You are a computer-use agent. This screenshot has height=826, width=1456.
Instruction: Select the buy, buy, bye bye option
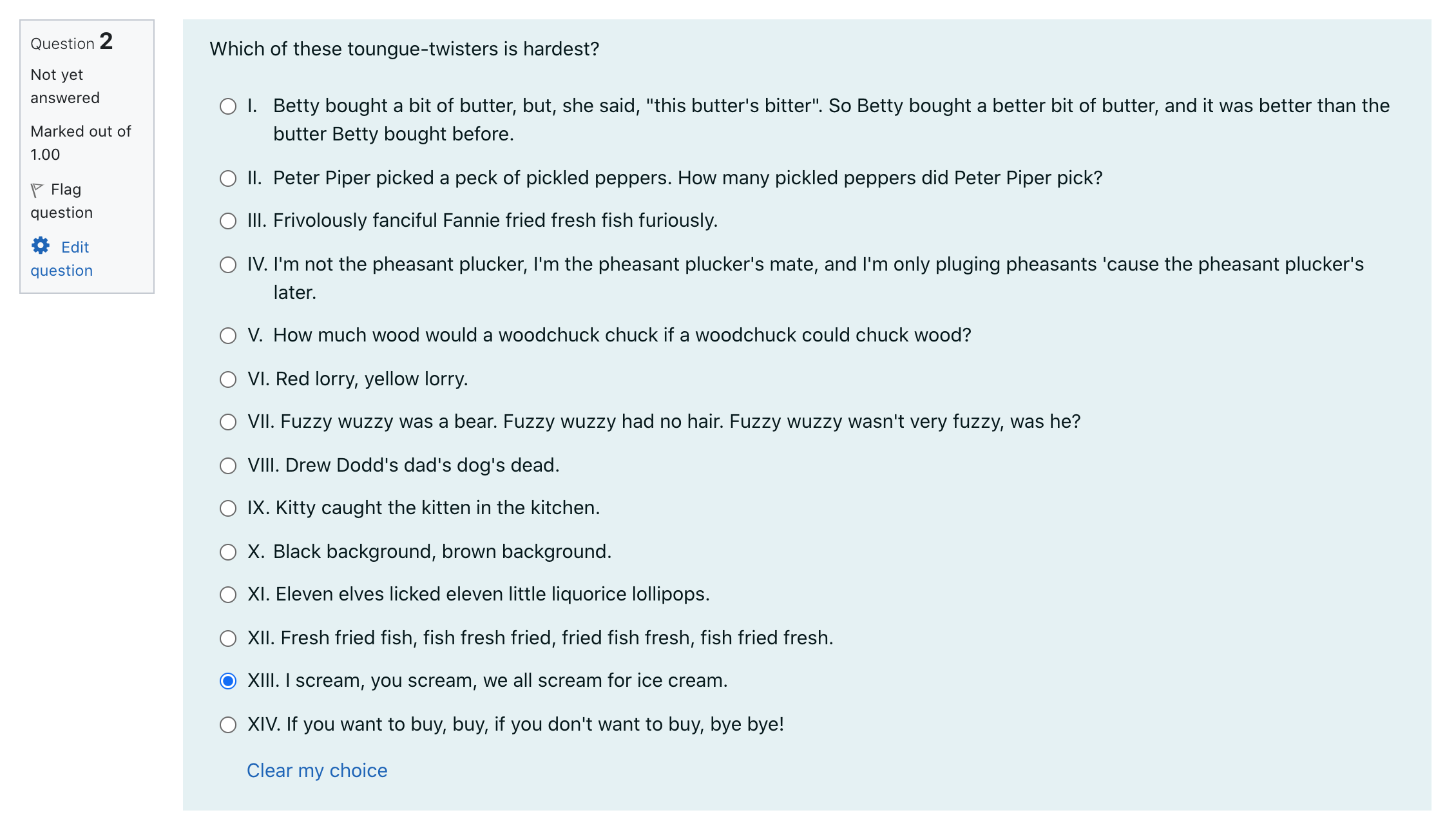(228, 725)
